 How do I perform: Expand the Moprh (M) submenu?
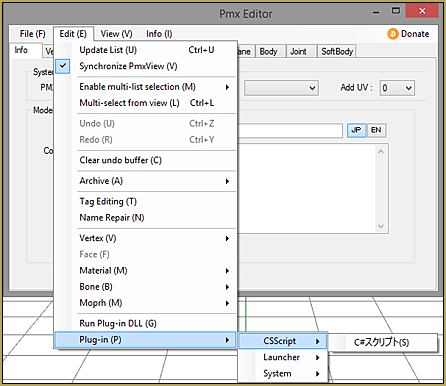pos(146,303)
